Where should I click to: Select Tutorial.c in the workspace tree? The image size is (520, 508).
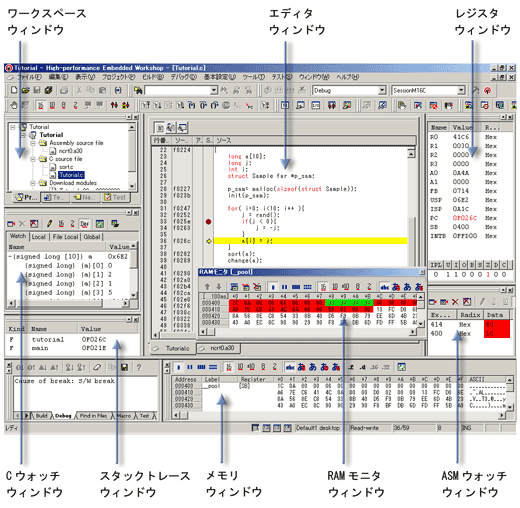72,175
